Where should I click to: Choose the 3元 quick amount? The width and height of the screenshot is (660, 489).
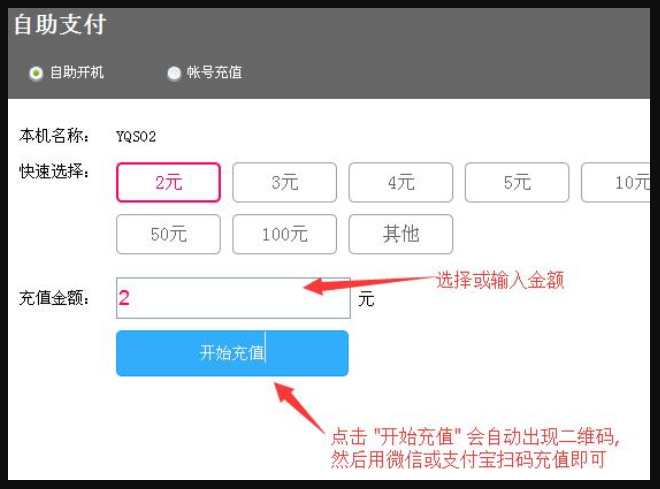tap(285, 182)
